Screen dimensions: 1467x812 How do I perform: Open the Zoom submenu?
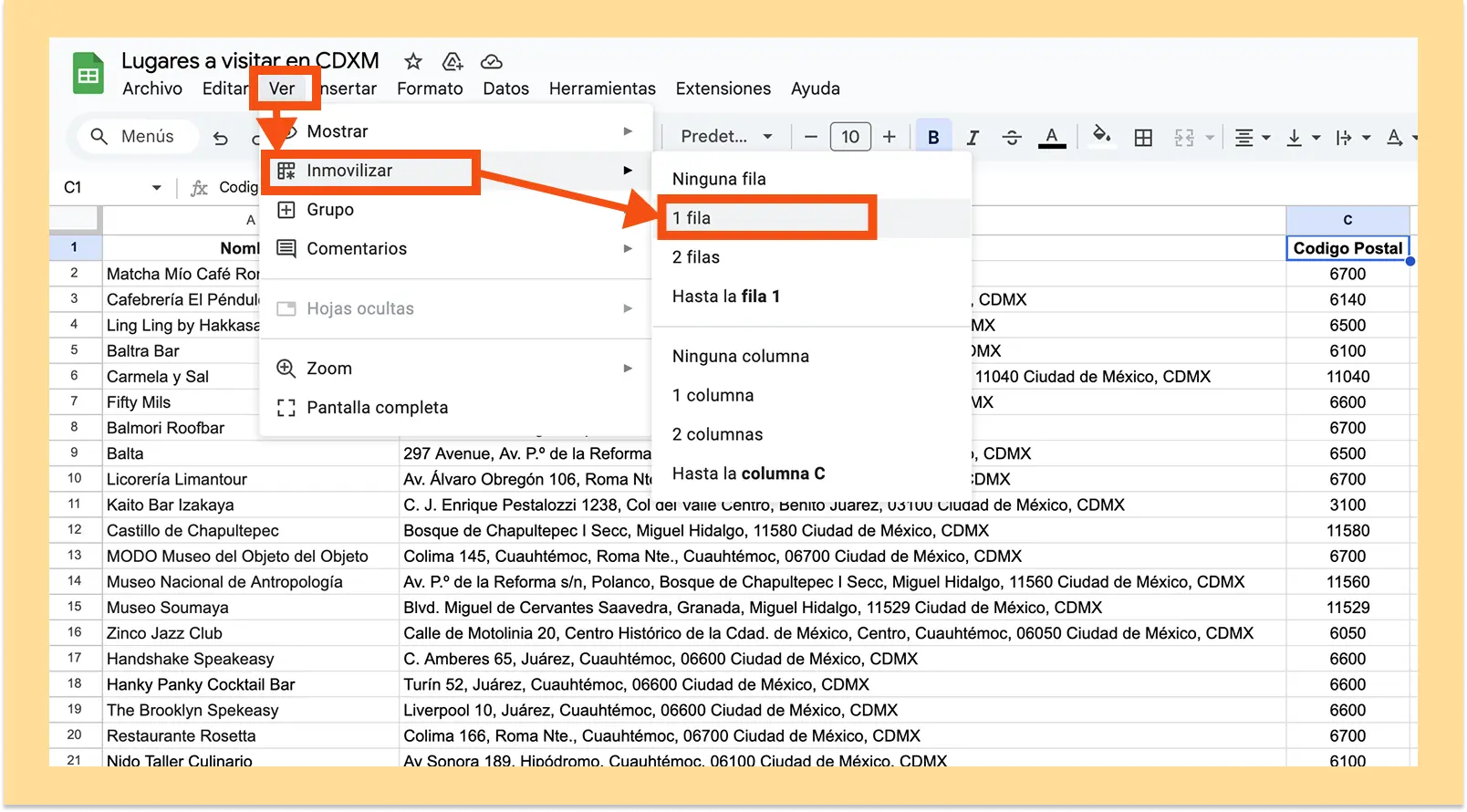tap(456, 369)
